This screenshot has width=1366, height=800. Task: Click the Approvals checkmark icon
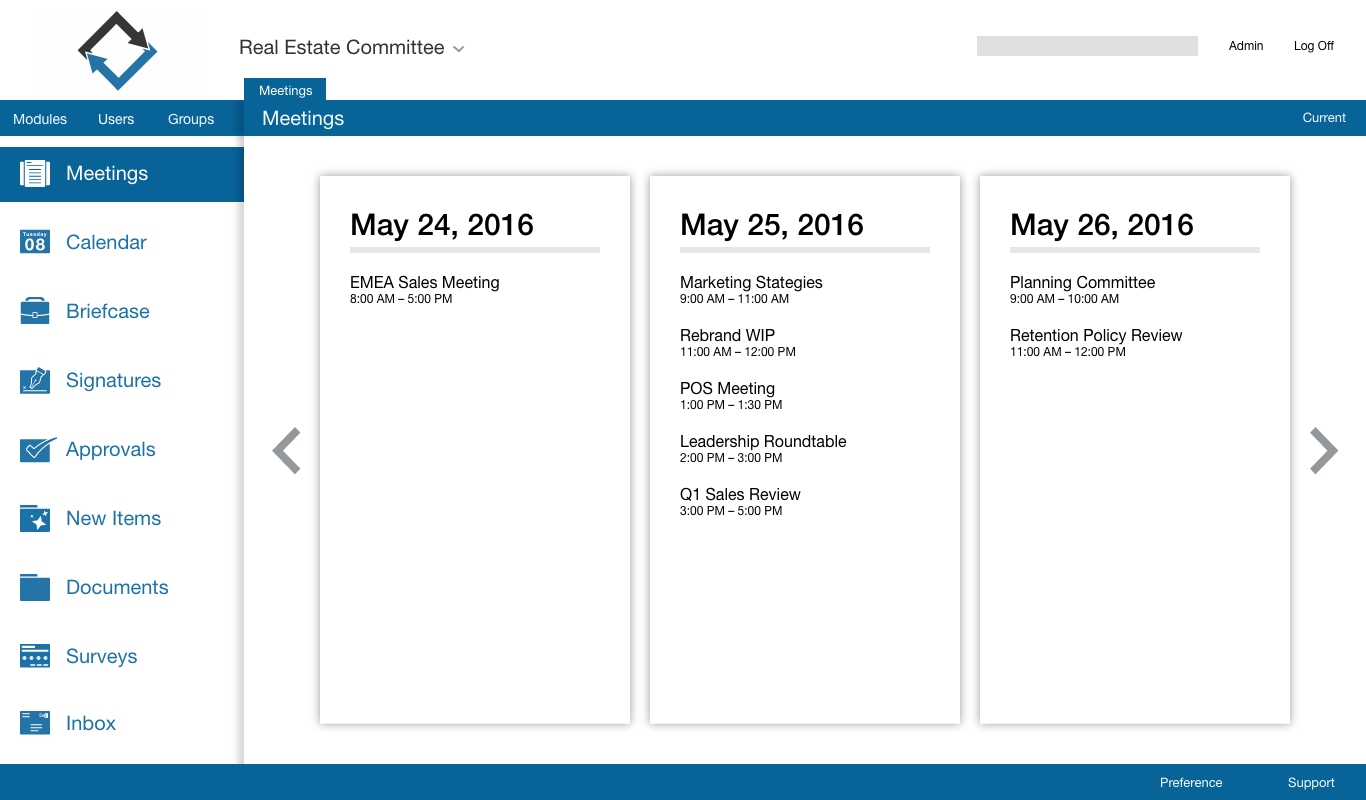pyautogui.click(x=37, y=449)
